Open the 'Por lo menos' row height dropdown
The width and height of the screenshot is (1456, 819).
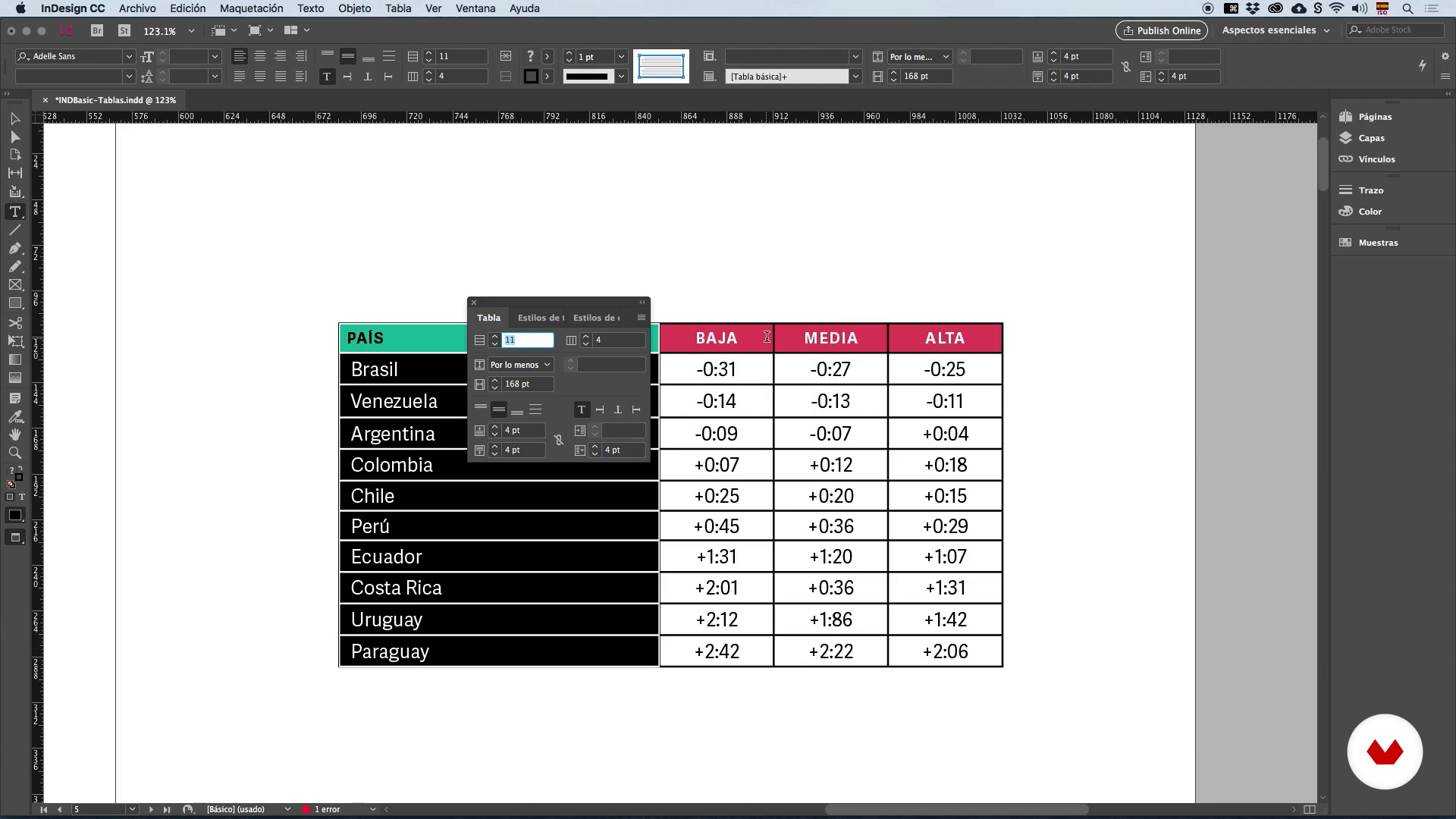click(x=521, y=365)
